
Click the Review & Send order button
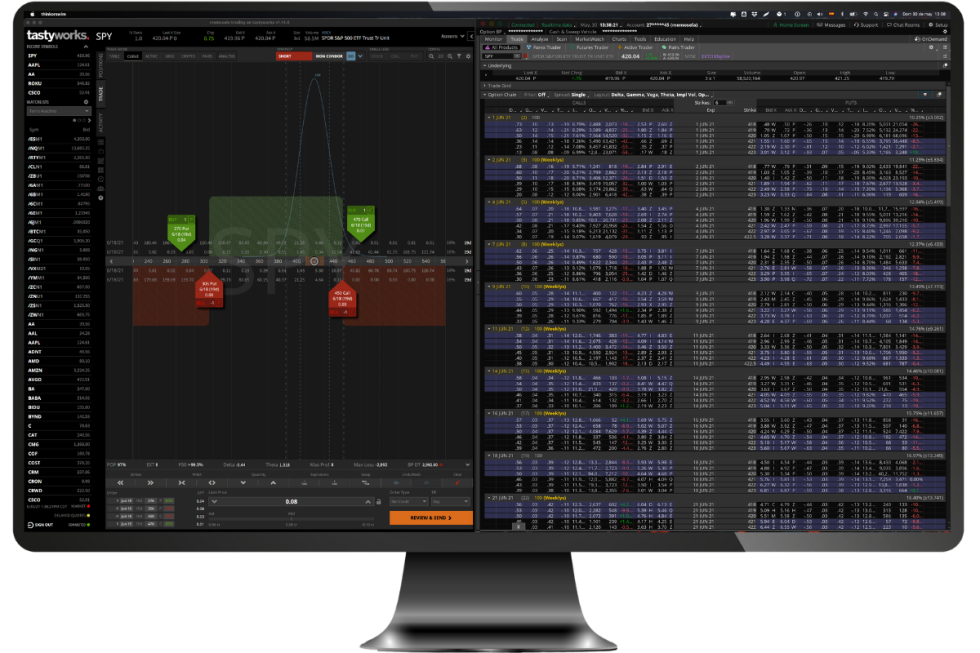point(430,518)
